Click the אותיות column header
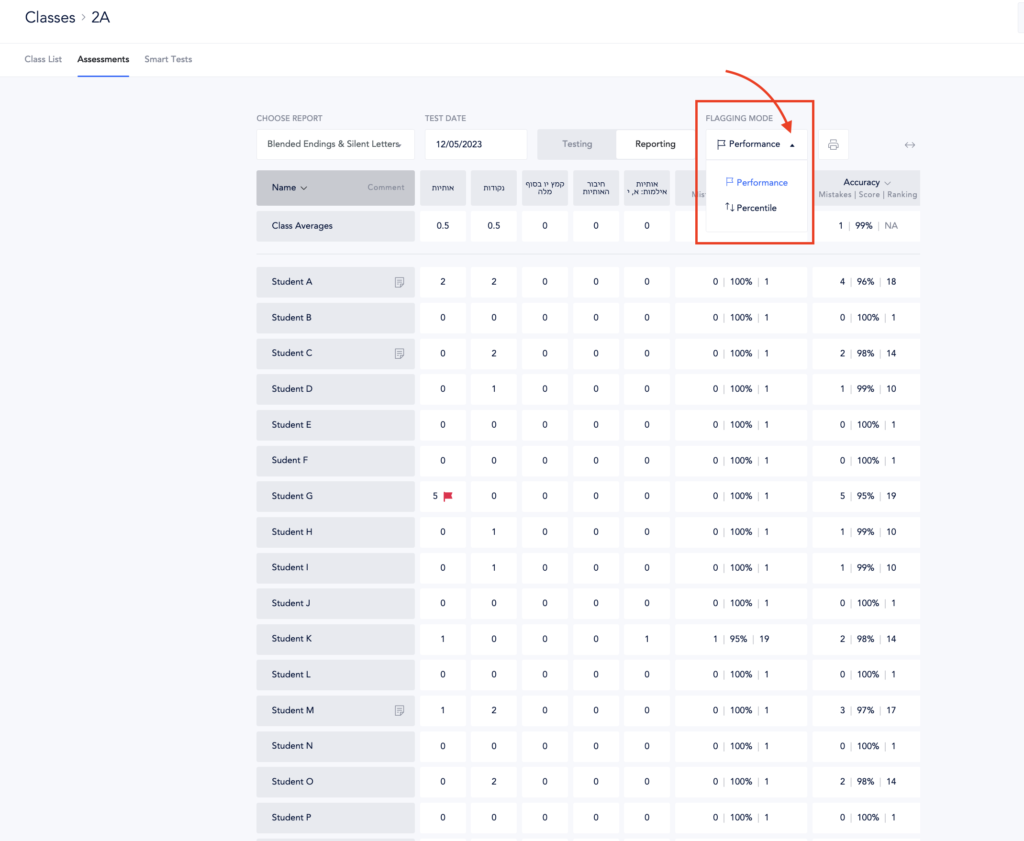This screenshot has height=841, width=1024. (443, 188)
